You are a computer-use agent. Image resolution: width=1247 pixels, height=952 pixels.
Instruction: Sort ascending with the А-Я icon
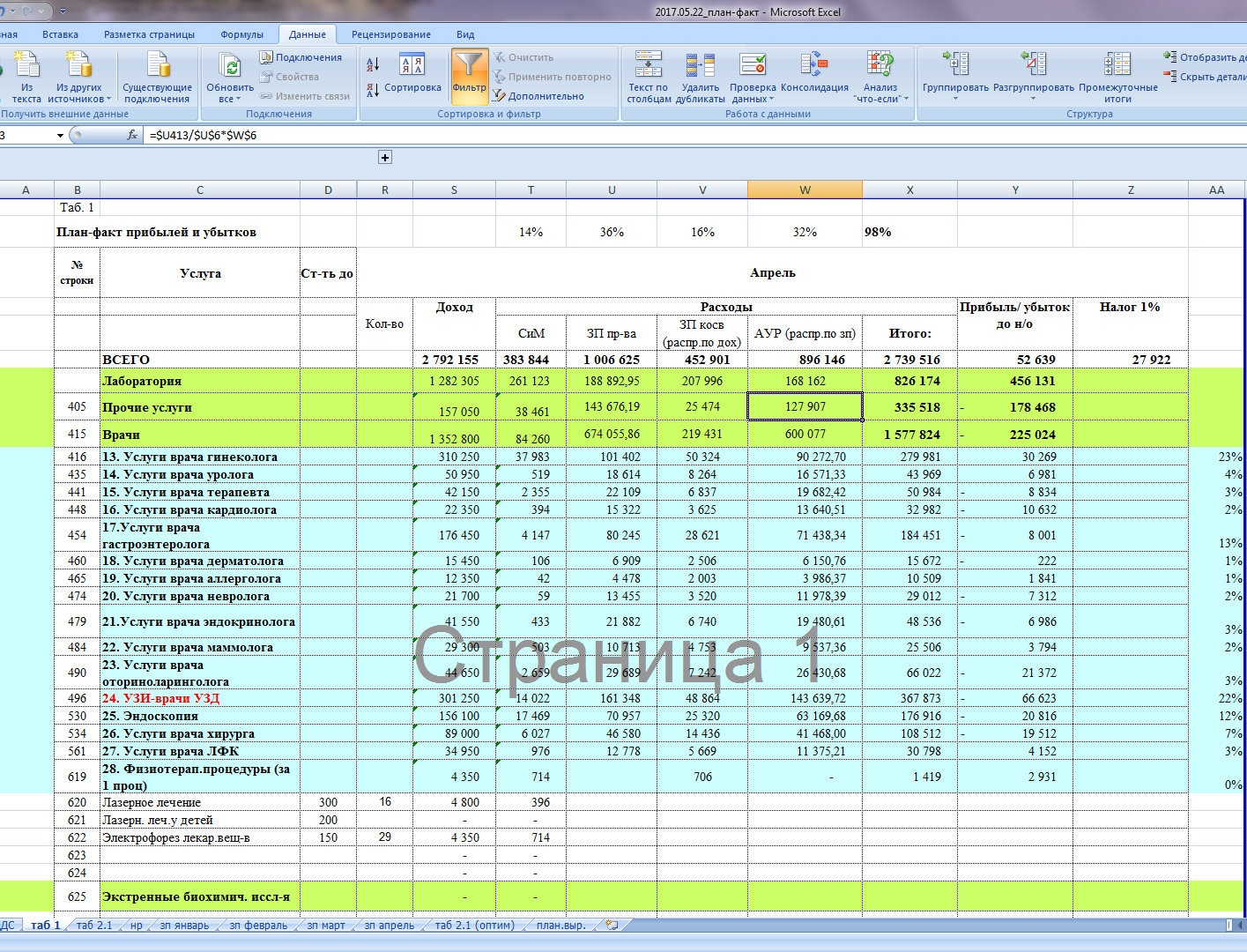click(373, 64)
